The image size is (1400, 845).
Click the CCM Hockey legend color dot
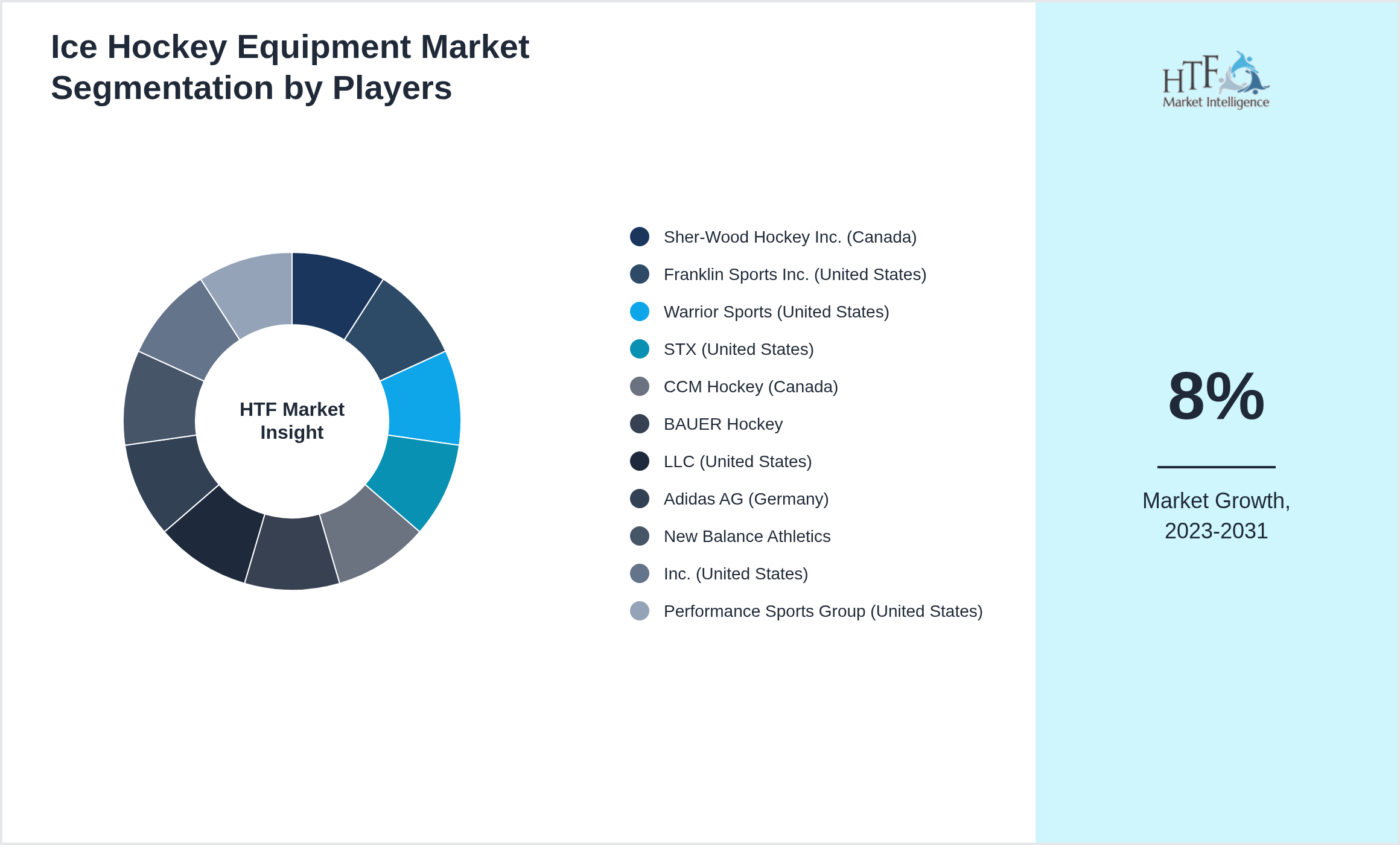click(640, 386)
